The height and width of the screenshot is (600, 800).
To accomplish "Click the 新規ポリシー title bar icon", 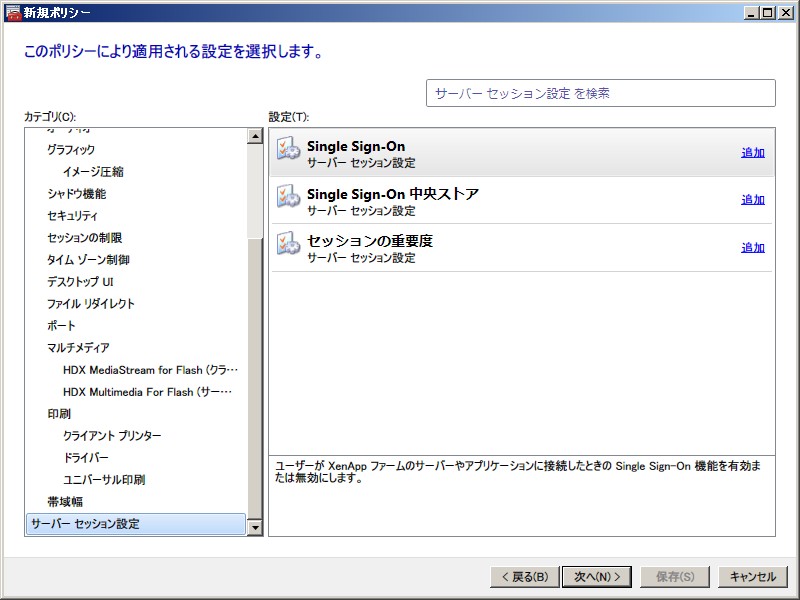I will 13,12.
